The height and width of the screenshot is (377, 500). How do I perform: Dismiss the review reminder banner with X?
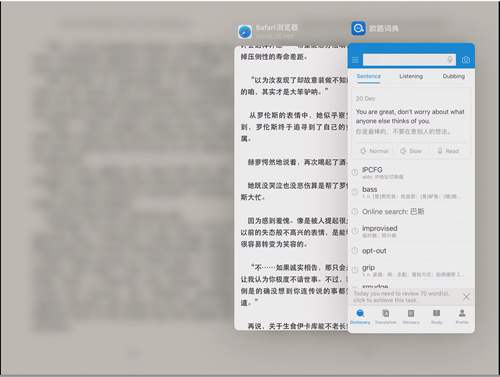pyautogui.click(x=466, y=296)
